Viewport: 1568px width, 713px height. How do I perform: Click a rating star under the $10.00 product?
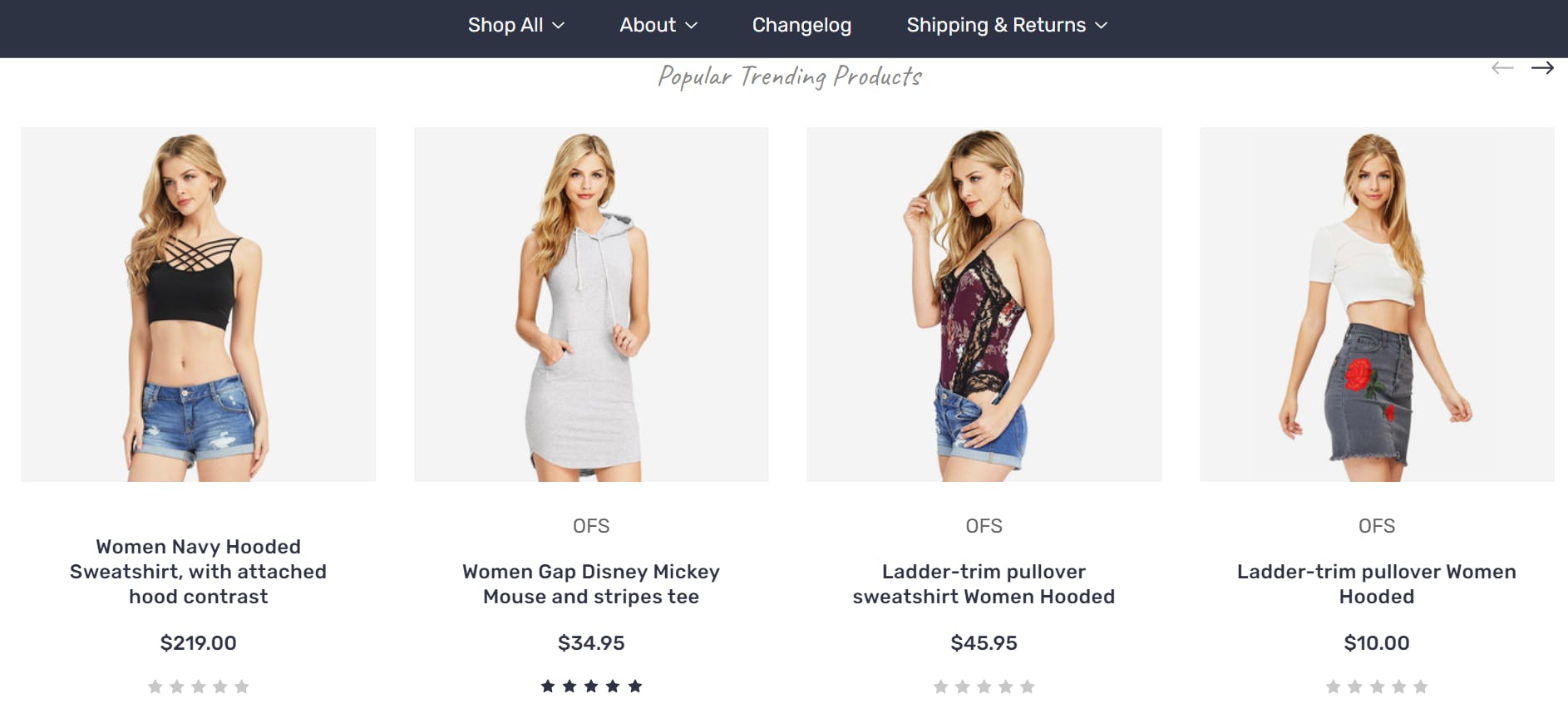[x=1378, y=686]
